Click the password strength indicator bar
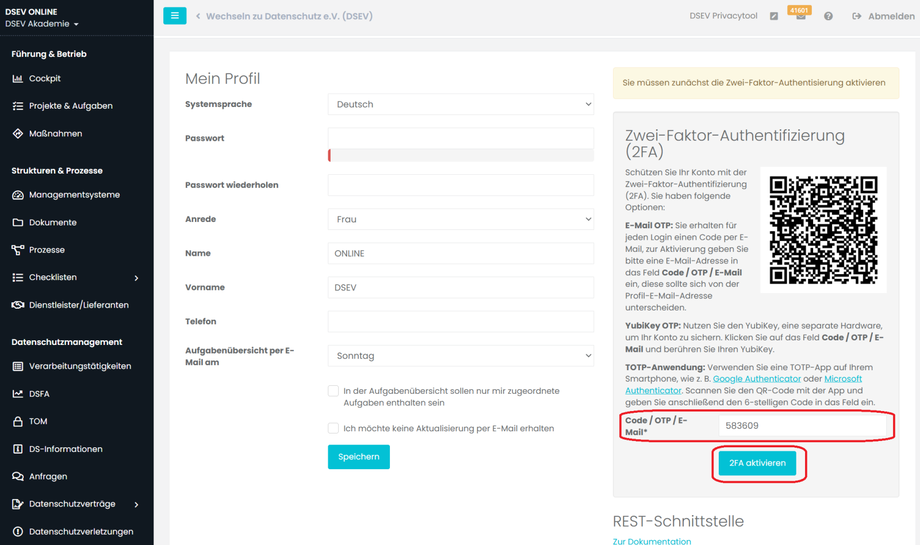Viewport: 920px width, 545px height. (461, 155)
